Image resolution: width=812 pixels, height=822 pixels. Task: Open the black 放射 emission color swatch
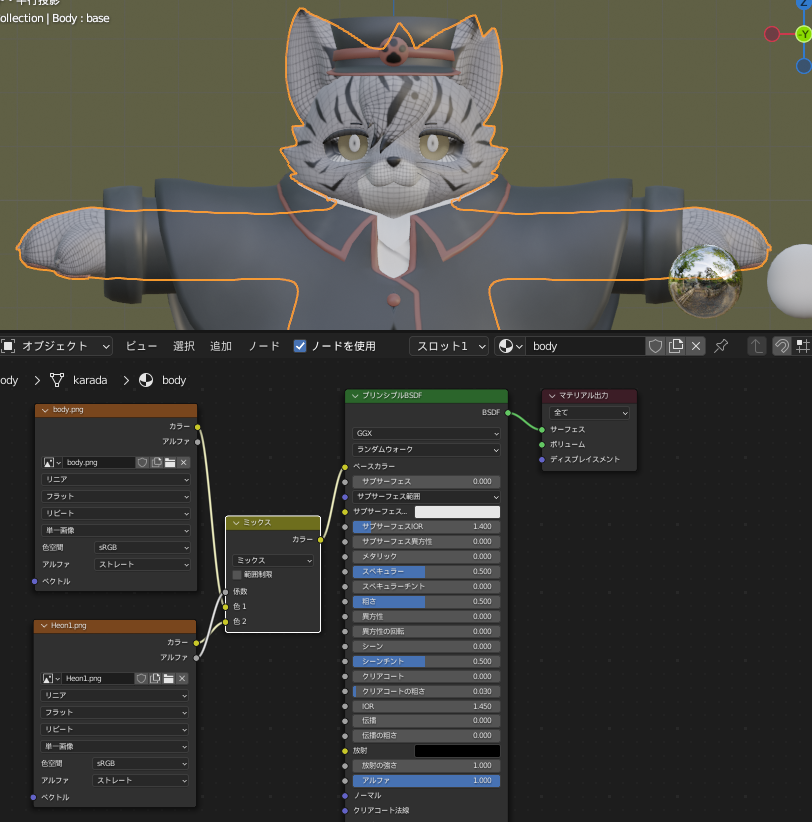457,751
